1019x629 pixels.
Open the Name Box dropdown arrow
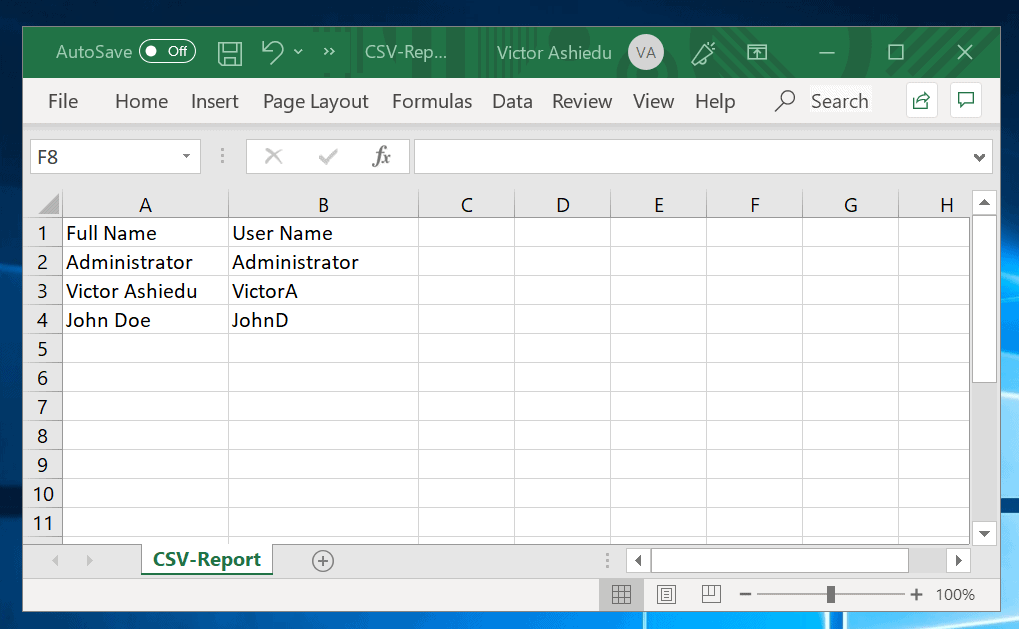pos(184,156)
